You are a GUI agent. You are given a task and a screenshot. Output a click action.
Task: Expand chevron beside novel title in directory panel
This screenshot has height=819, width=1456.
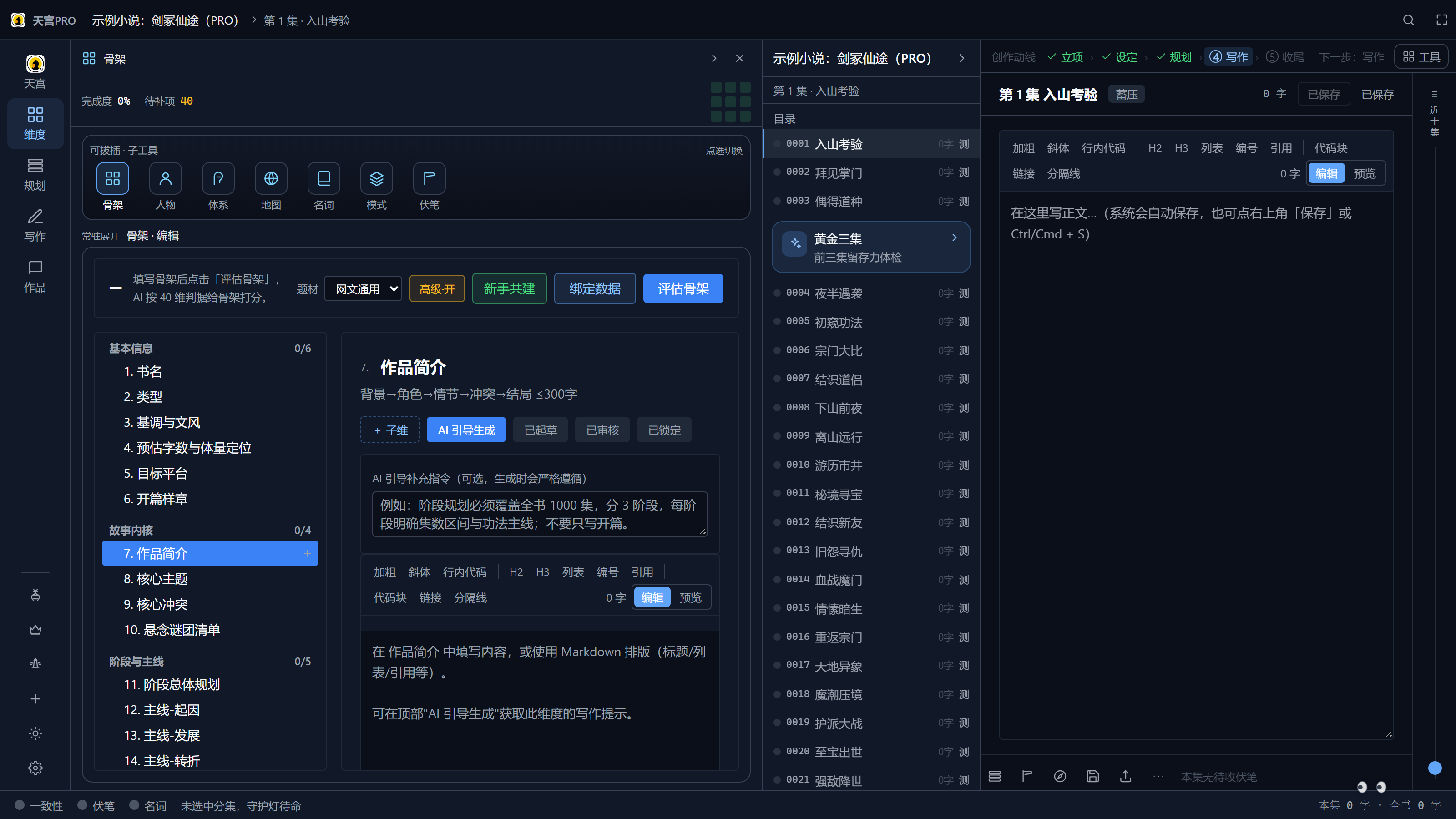[x=961, y=58]
